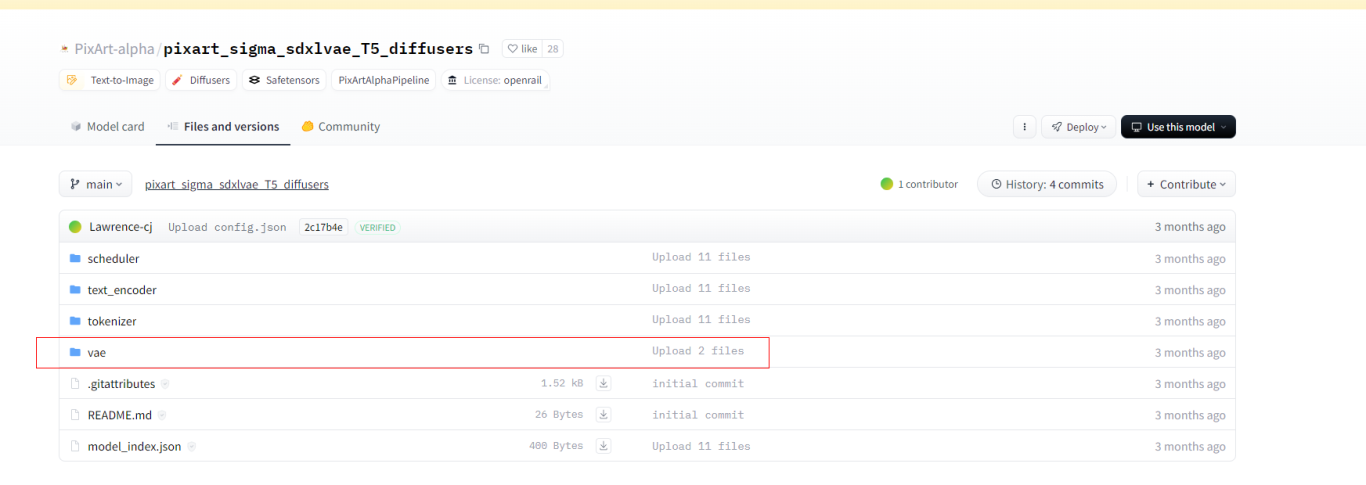Click the vae row's 3 months ago

click(1190, 353)
